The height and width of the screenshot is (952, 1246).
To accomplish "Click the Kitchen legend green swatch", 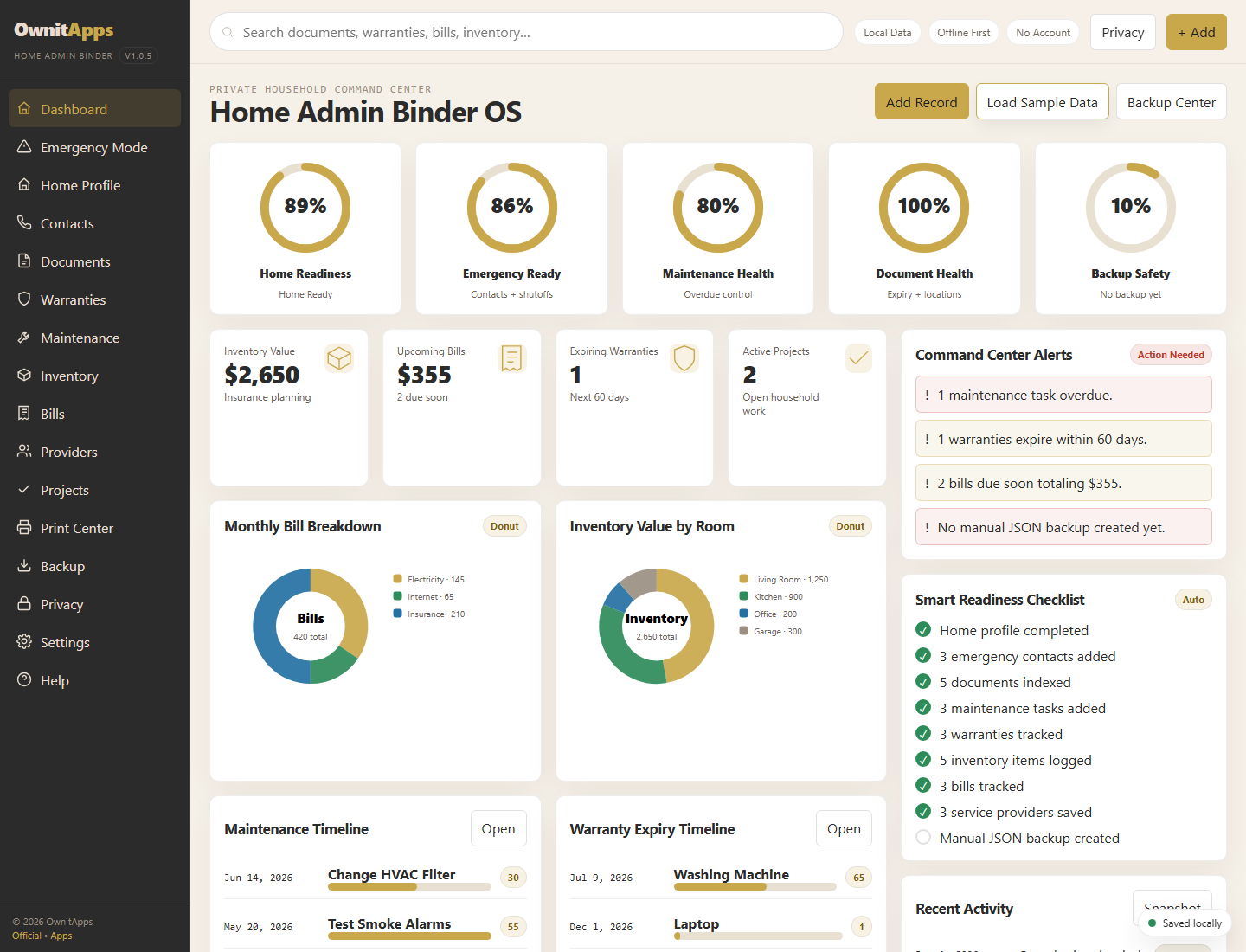I will pos(744,596).
